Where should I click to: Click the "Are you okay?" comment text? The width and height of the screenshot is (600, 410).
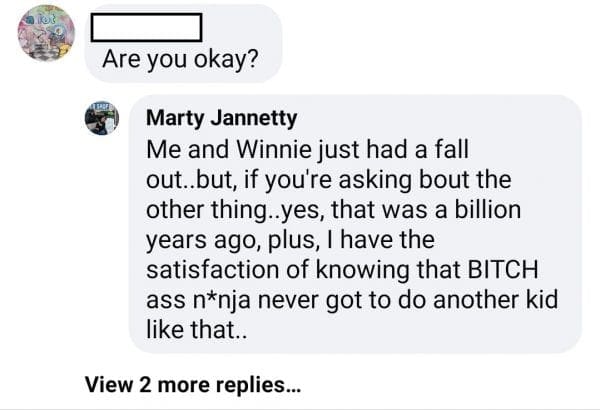pyautogui.click(x=181, y=61)
